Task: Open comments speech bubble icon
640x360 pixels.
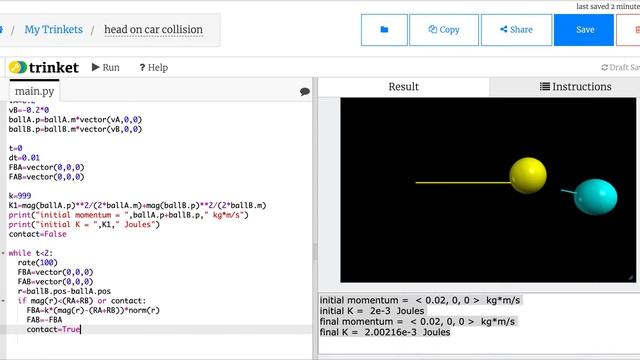Action: click(x=304, y=91)
